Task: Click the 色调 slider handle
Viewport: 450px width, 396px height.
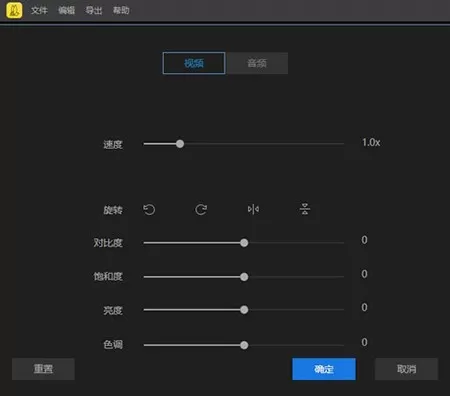Action: click(244, 345)
